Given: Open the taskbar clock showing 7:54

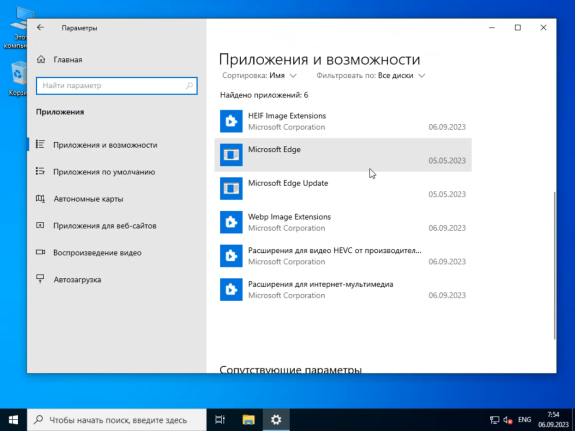Looking at the screenshot, I should coord(553,420).
